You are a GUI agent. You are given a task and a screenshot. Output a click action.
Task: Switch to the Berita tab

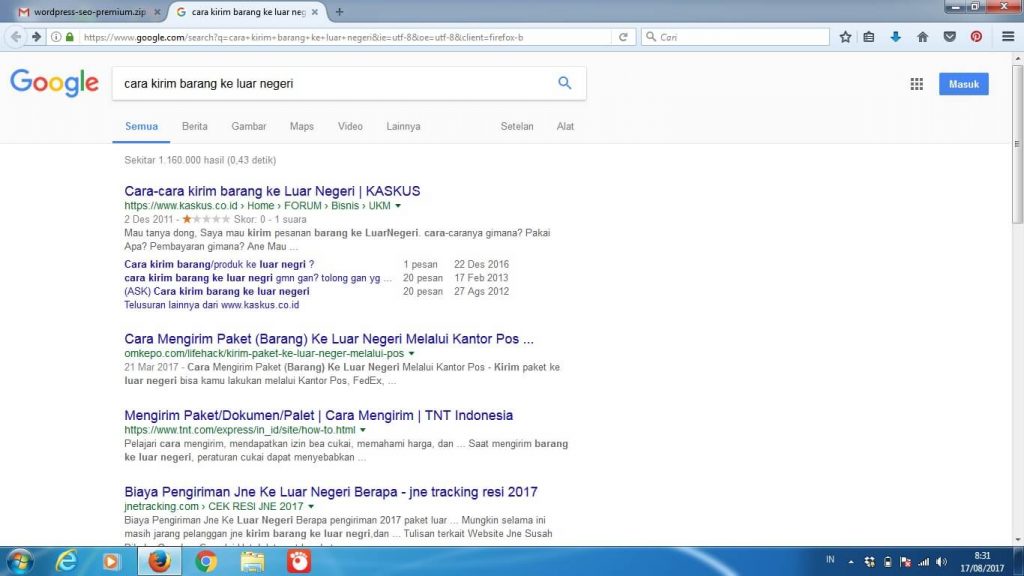coord(195,126)
